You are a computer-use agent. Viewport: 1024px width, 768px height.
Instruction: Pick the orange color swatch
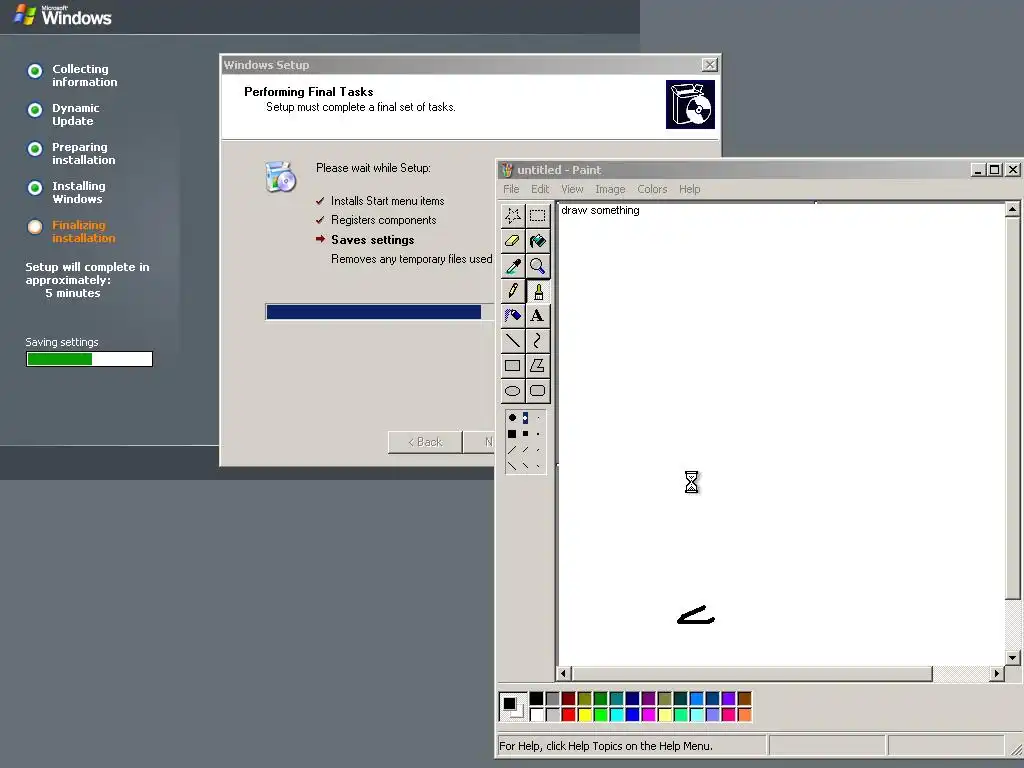(744, 714)
